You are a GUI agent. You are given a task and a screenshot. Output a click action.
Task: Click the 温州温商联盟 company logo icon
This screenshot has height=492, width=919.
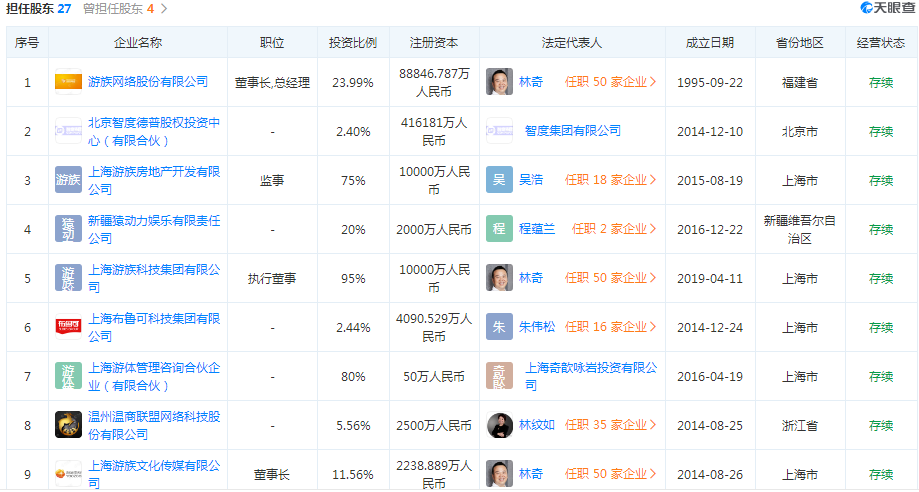pos(68,425)
